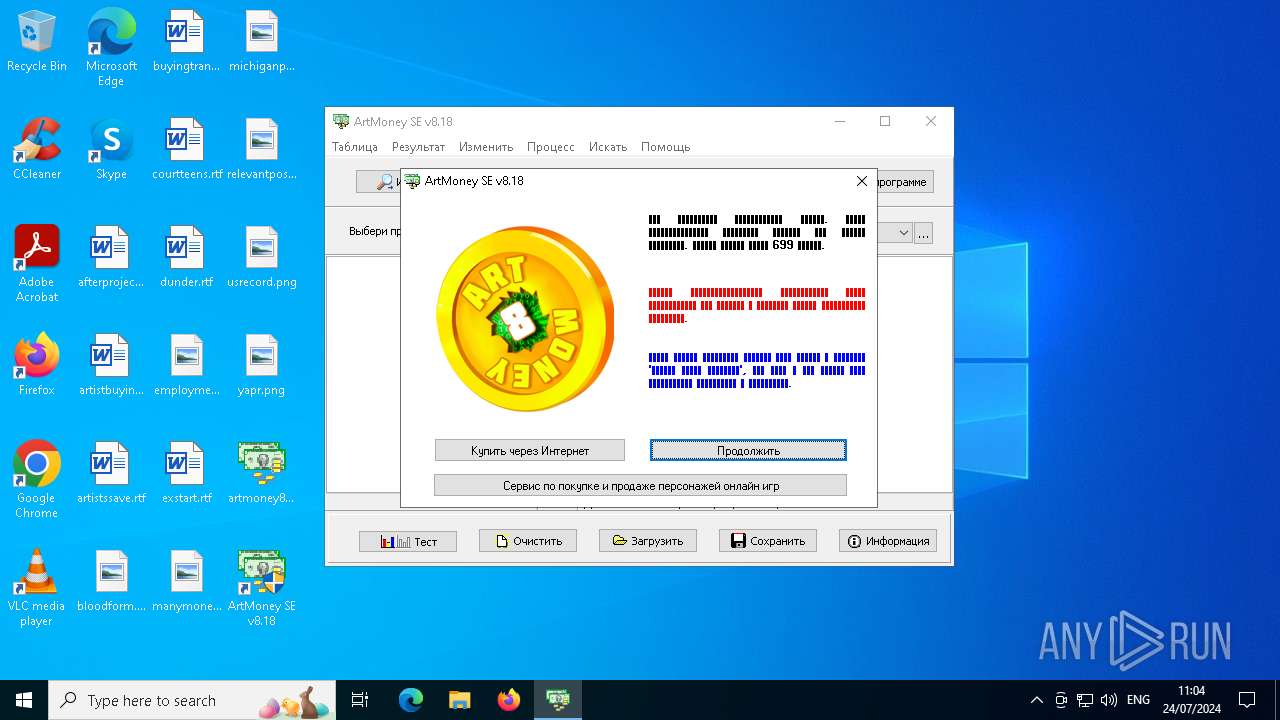Select artmoney8... installer icon

262,473
